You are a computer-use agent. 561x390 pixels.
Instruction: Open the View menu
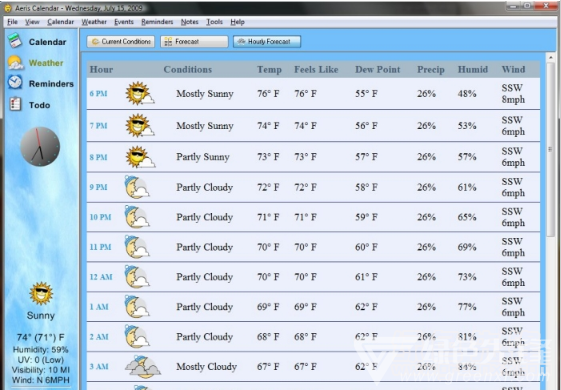point(32,22)
